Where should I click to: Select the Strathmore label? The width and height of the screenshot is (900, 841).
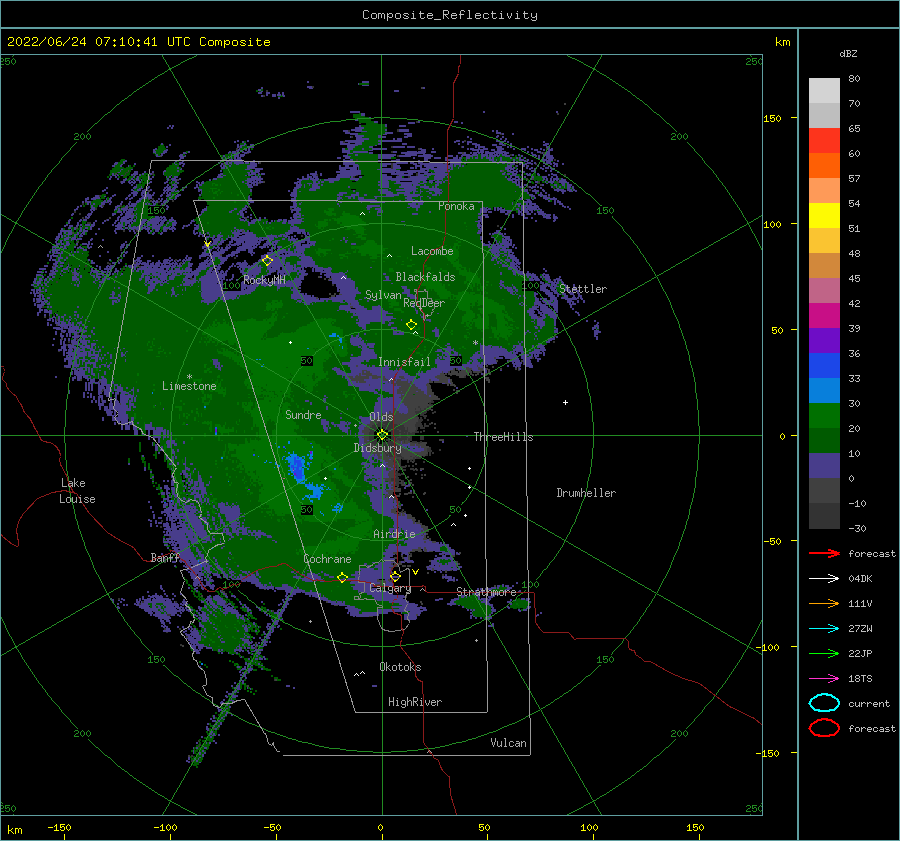point(486,592)
